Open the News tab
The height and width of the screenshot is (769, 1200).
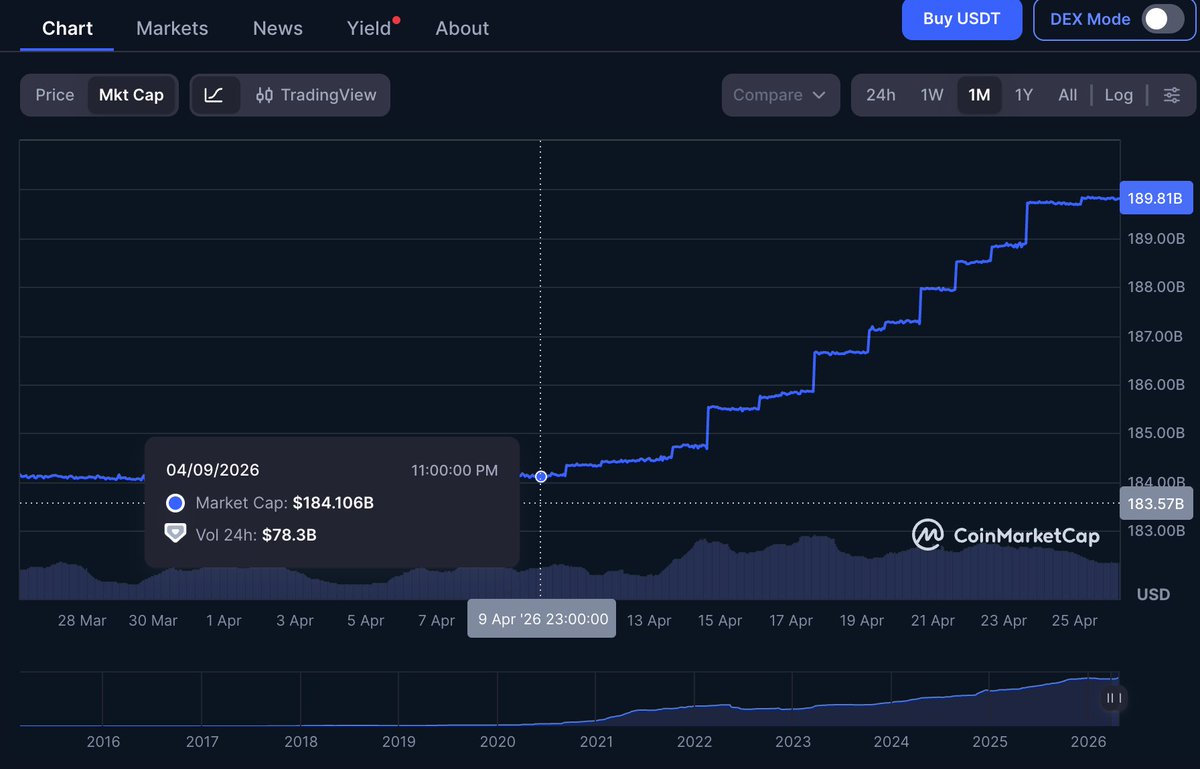tap(278, 28)
